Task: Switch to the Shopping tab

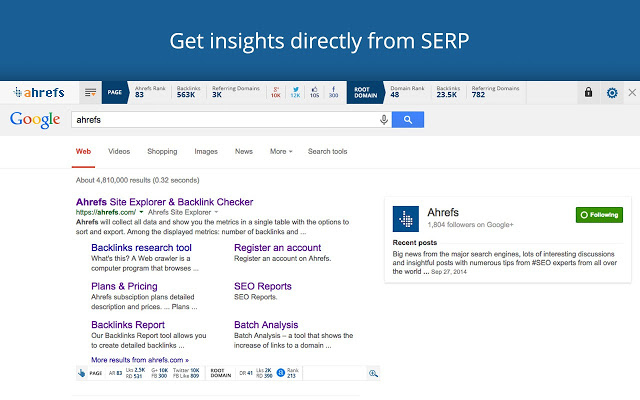Action: 162,151
